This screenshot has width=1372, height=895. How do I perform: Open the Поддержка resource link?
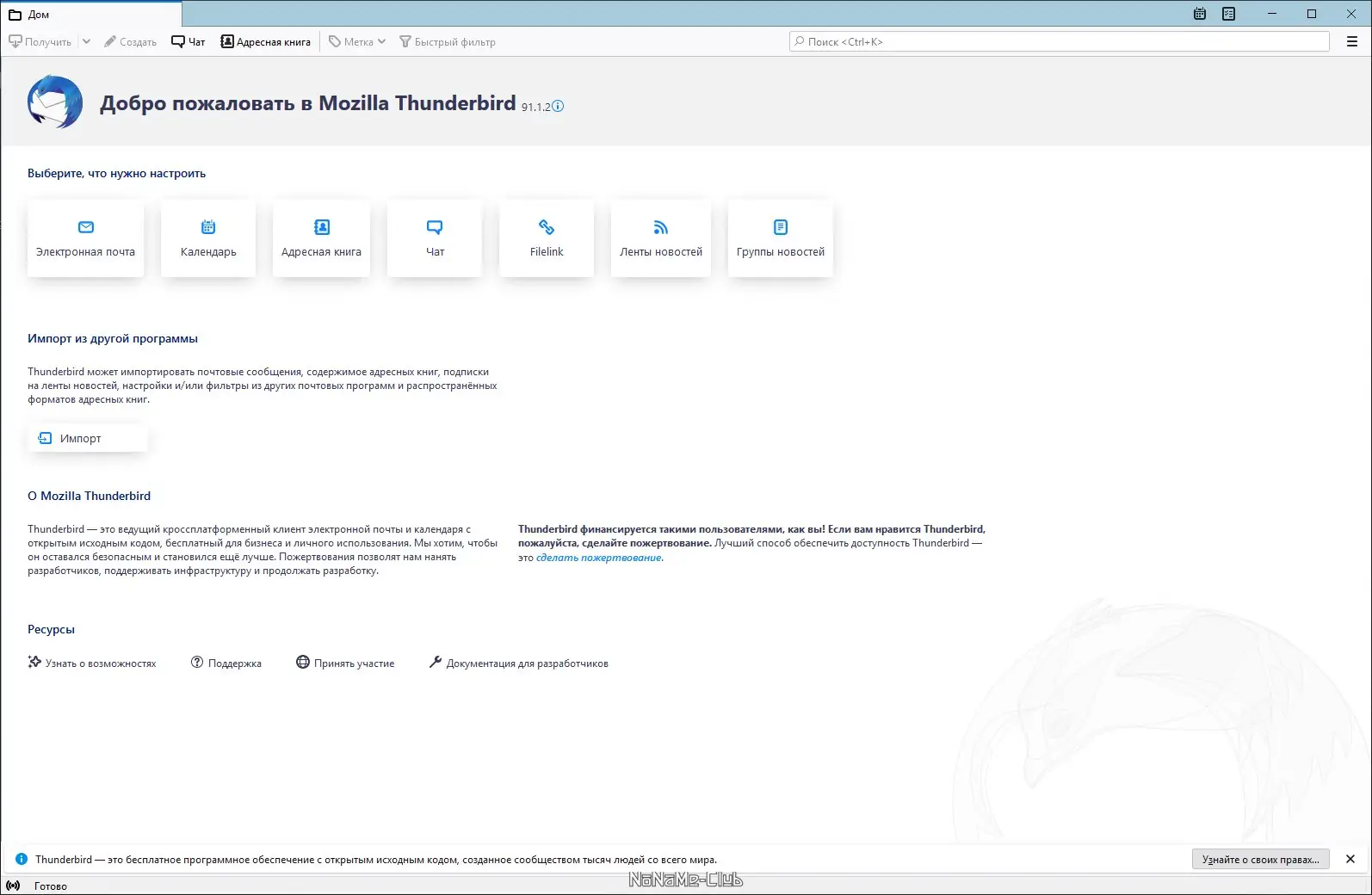pyautogui.click(x=226, y=663)
